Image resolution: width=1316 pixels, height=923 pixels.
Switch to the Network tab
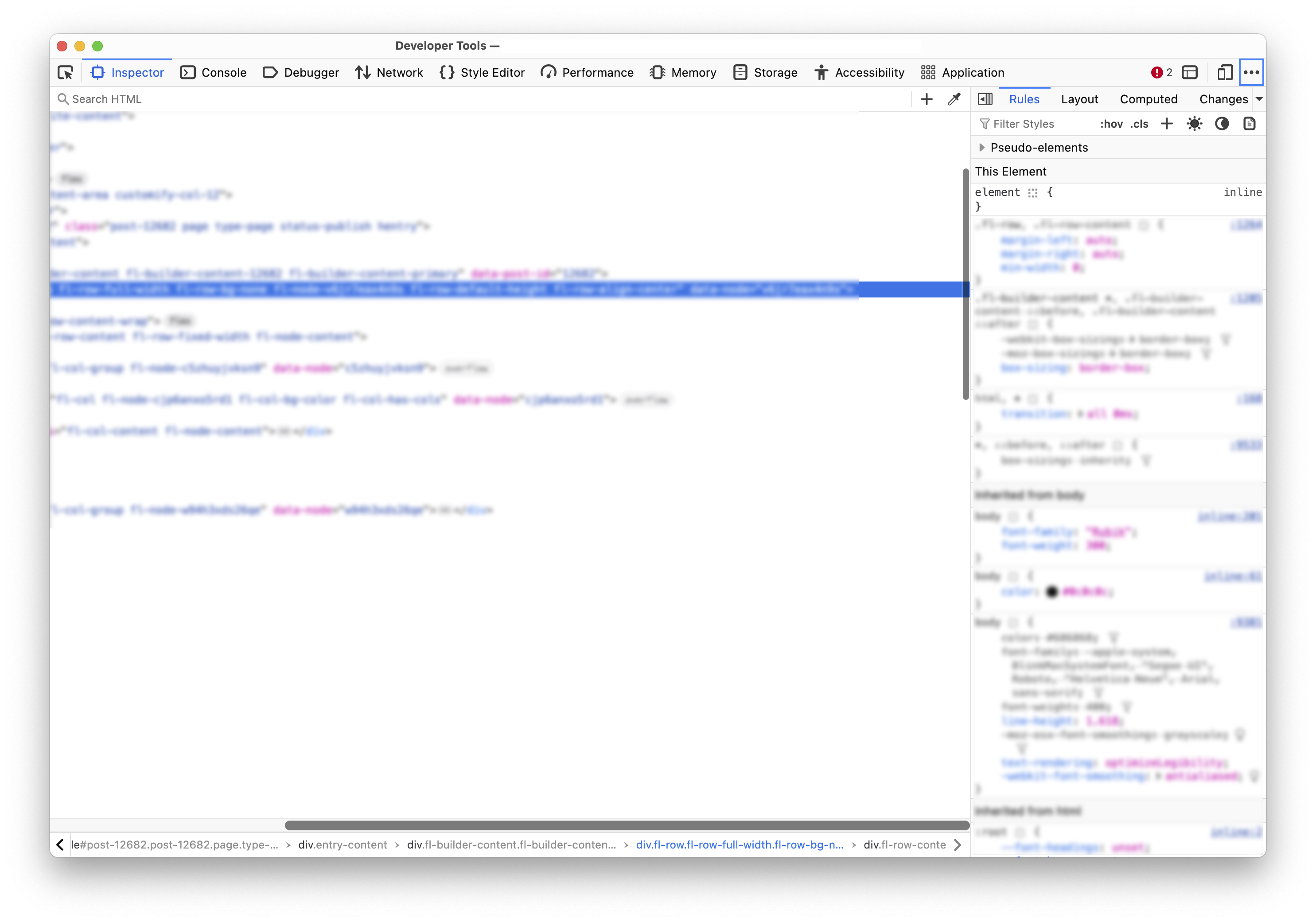click(389, 72)
